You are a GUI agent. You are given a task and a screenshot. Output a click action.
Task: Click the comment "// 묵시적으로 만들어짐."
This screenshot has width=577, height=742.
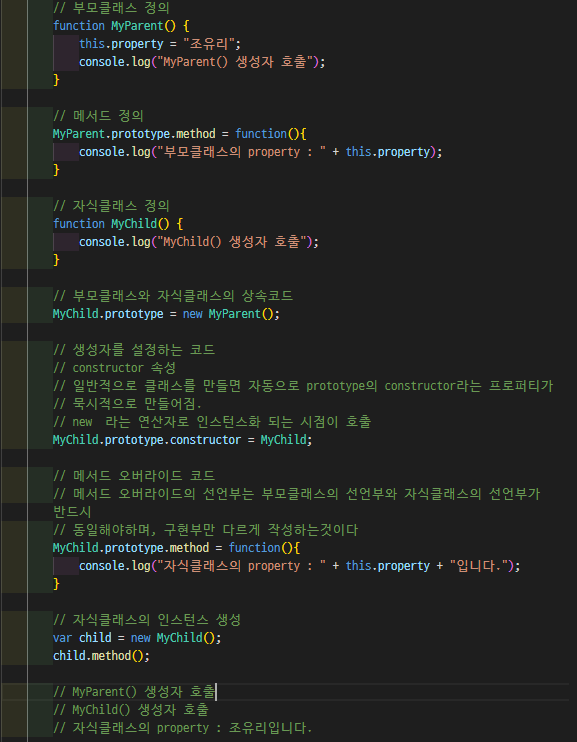127,404
